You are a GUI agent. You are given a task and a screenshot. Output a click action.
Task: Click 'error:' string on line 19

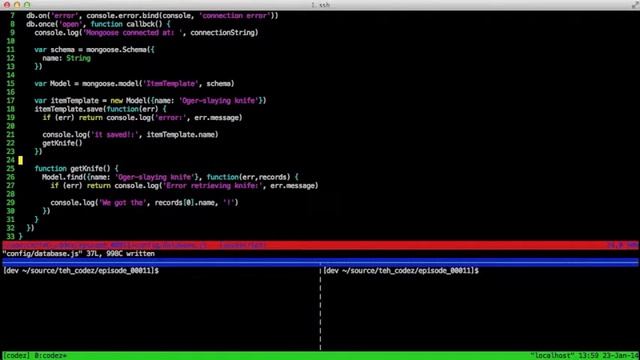pos(171,118)
